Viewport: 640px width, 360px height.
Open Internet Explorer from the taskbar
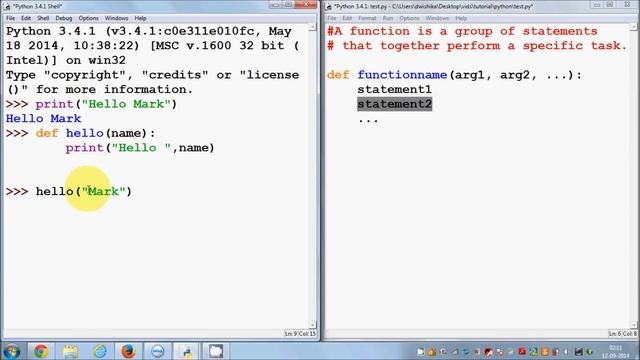[100, 351]
